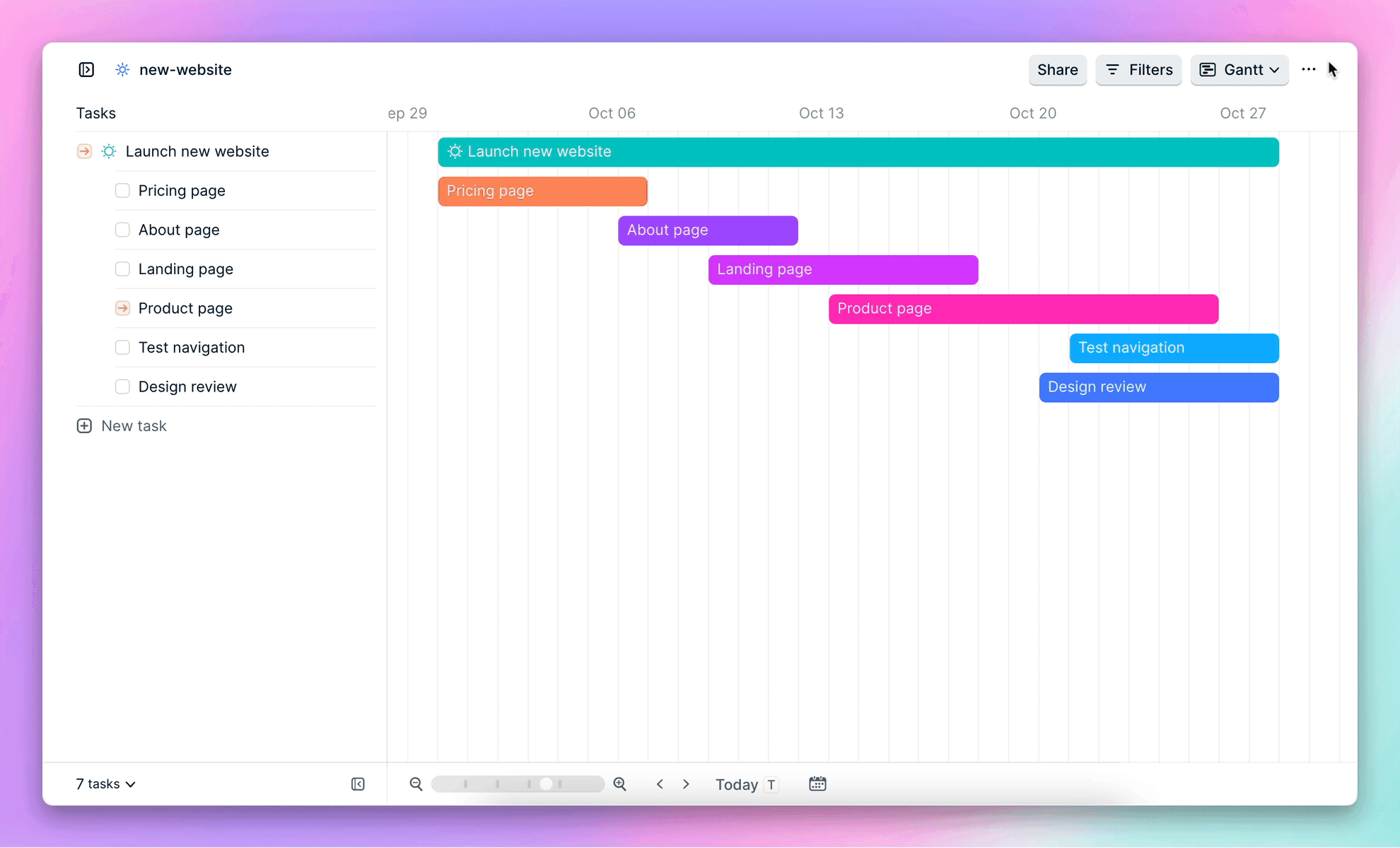The width and height of the screenshot is (1400, 848).
Task: Click the calendar icon in toolbar
Action: pyautogui.click(x=817, y=783)
